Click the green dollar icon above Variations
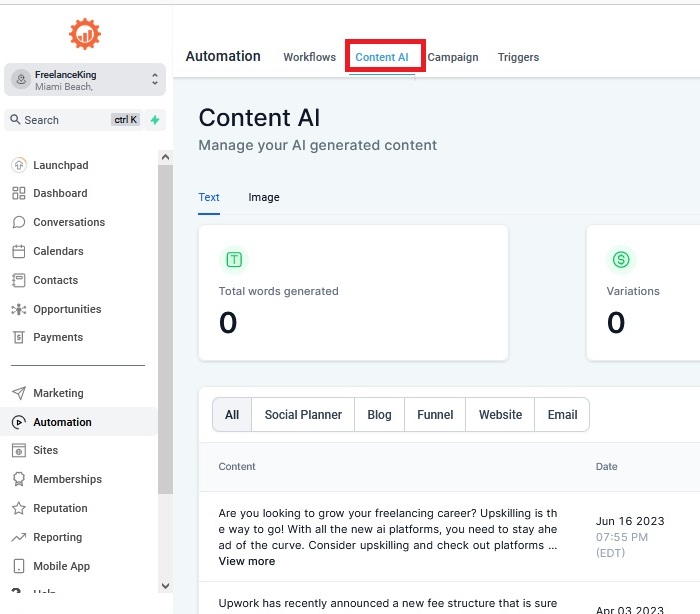The width and height of the screenshot is (700, 614). tap(621, 259)
